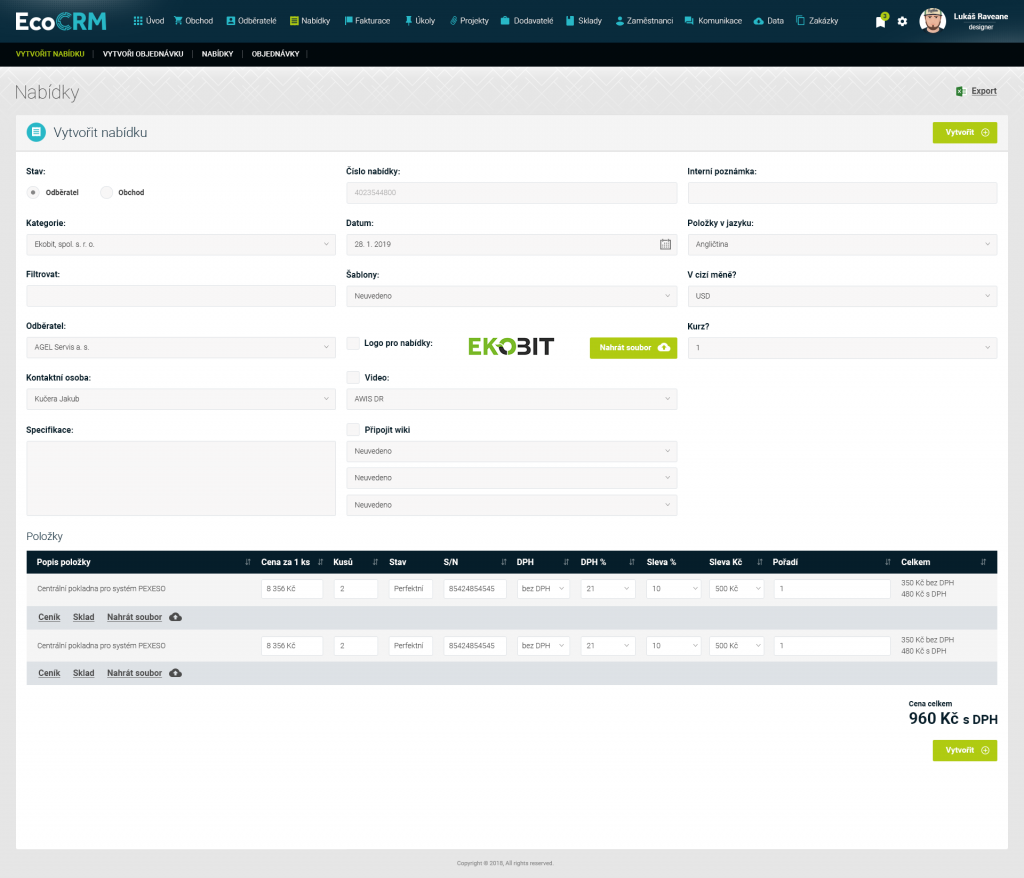Tick the Připojit wiki checkbox
Image resolution: width=1024 pixels, height=878 pixels.
coord(353,429)
